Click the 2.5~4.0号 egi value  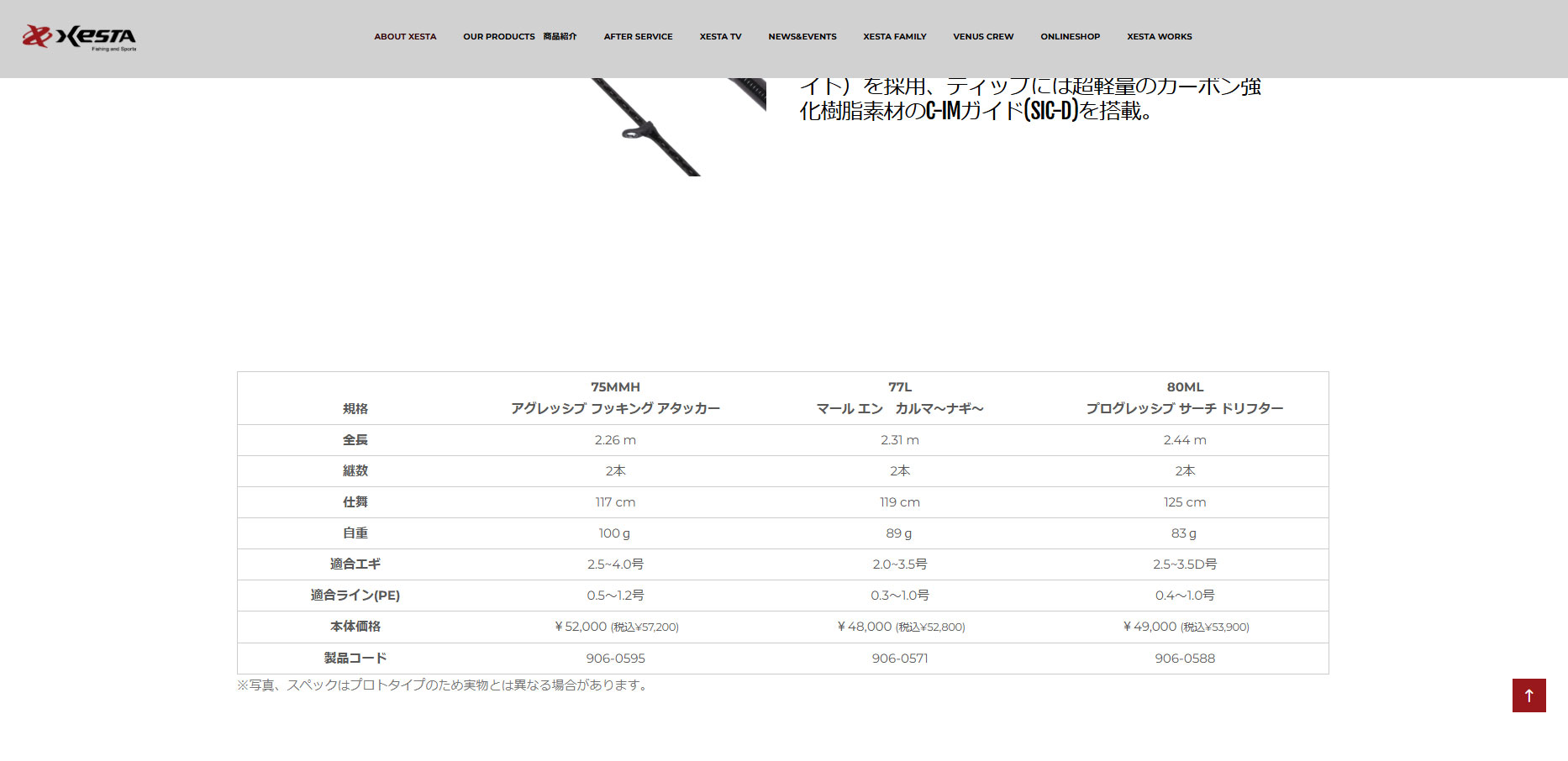[615, 564]
